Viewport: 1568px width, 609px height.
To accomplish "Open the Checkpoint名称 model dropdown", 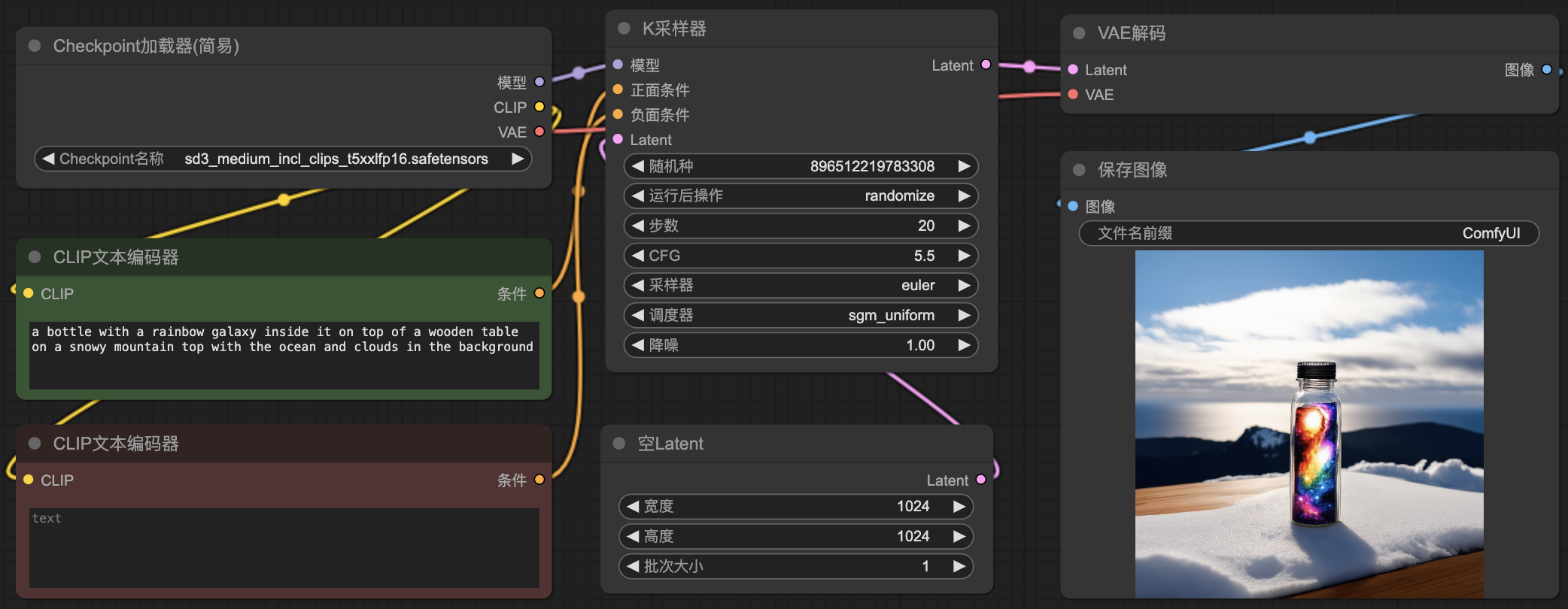I will [x=283, y=159].
